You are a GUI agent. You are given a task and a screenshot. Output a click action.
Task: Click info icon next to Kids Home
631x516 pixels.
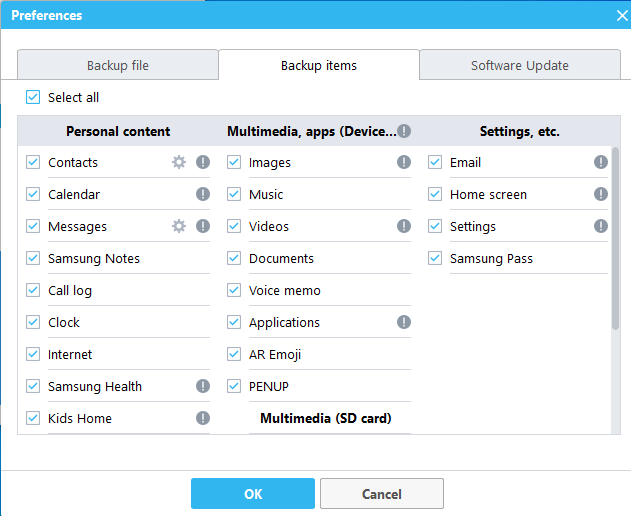coord(203,418)
